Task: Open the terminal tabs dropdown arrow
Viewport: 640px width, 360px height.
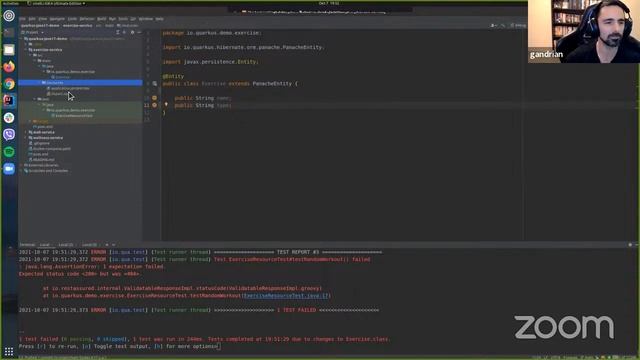Action: coord(113,245)
